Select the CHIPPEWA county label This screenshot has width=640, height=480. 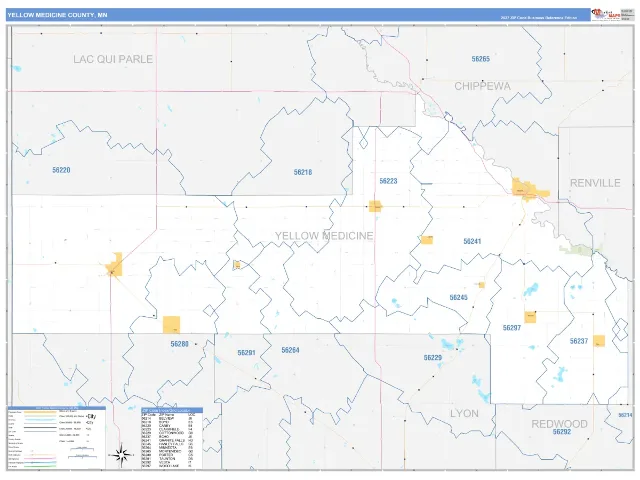[482, 86]
